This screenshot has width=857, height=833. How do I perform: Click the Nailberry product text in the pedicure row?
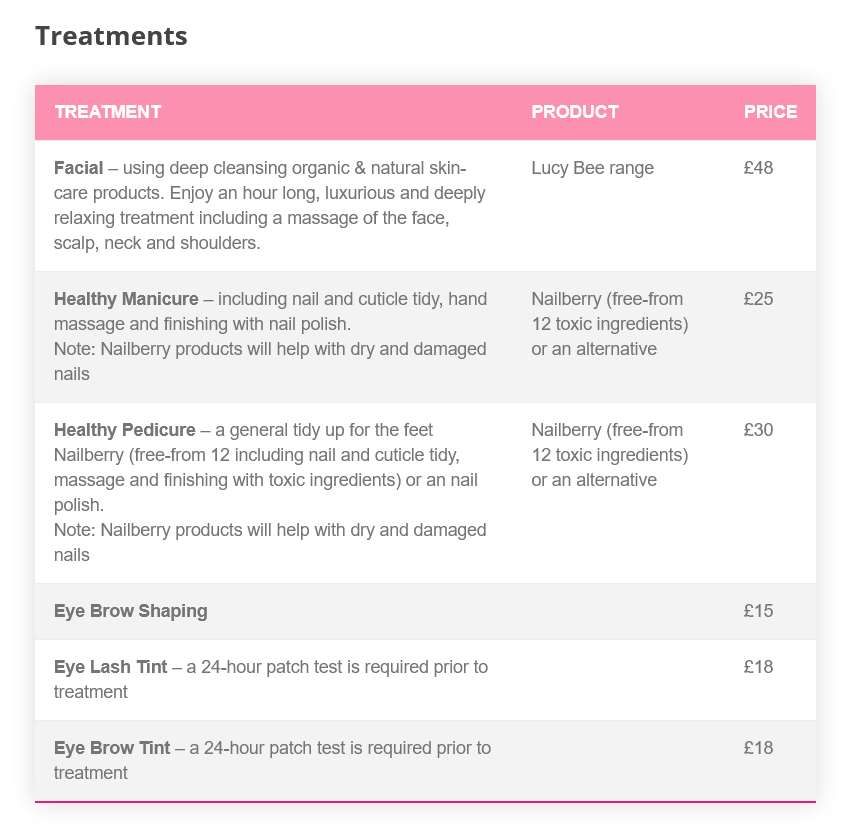[610, 455]
